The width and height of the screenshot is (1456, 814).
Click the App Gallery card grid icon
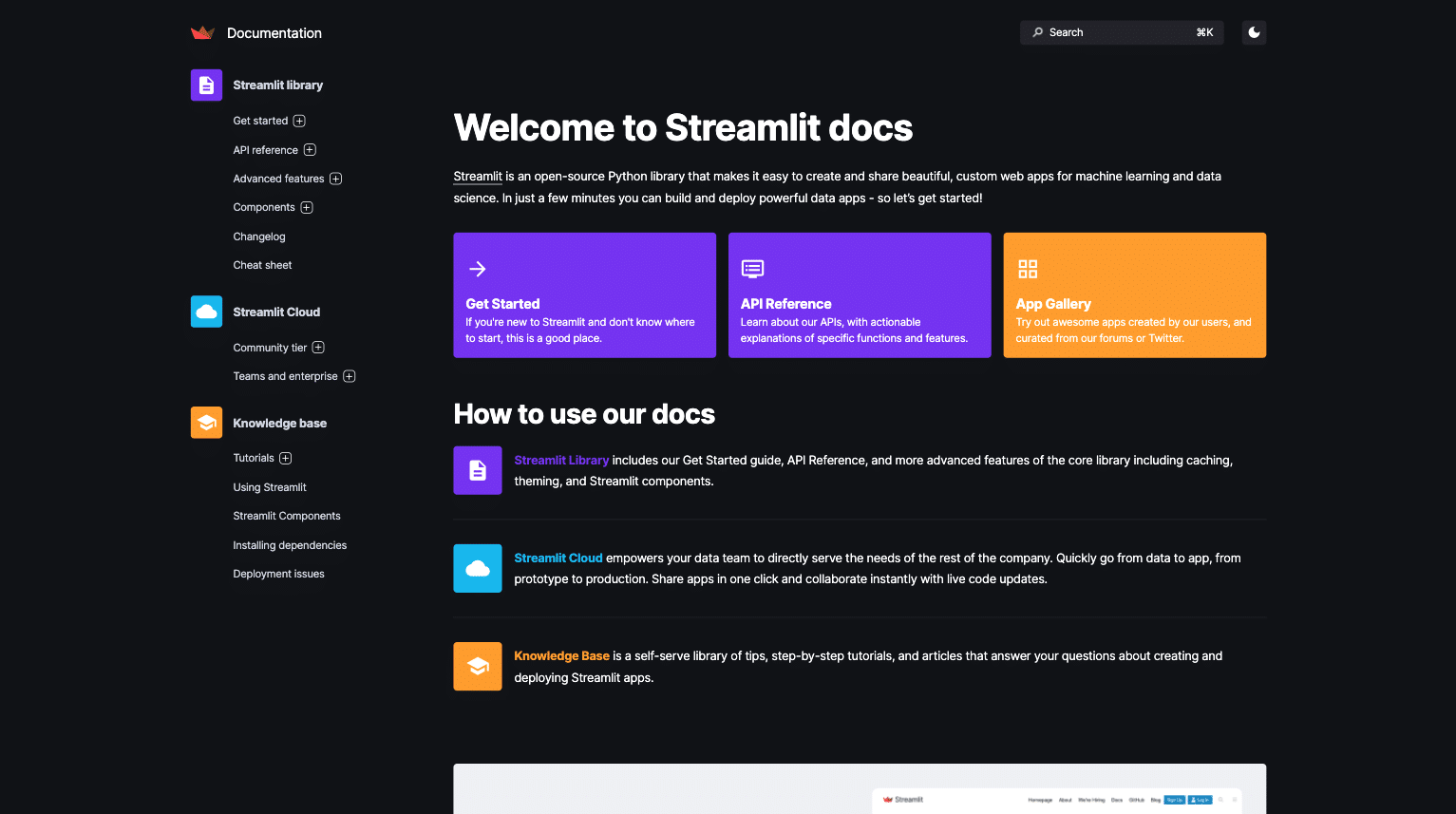click(1028, 269)
